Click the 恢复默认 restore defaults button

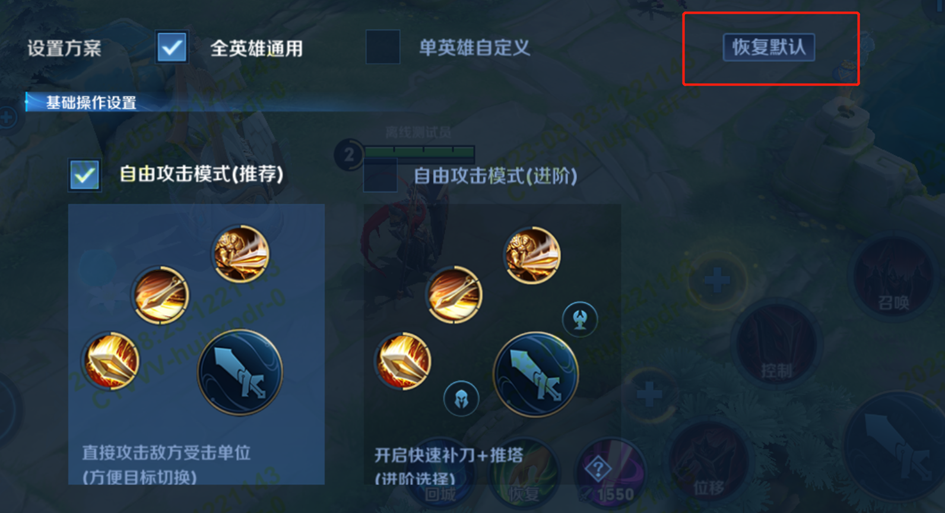coord(768,48)
